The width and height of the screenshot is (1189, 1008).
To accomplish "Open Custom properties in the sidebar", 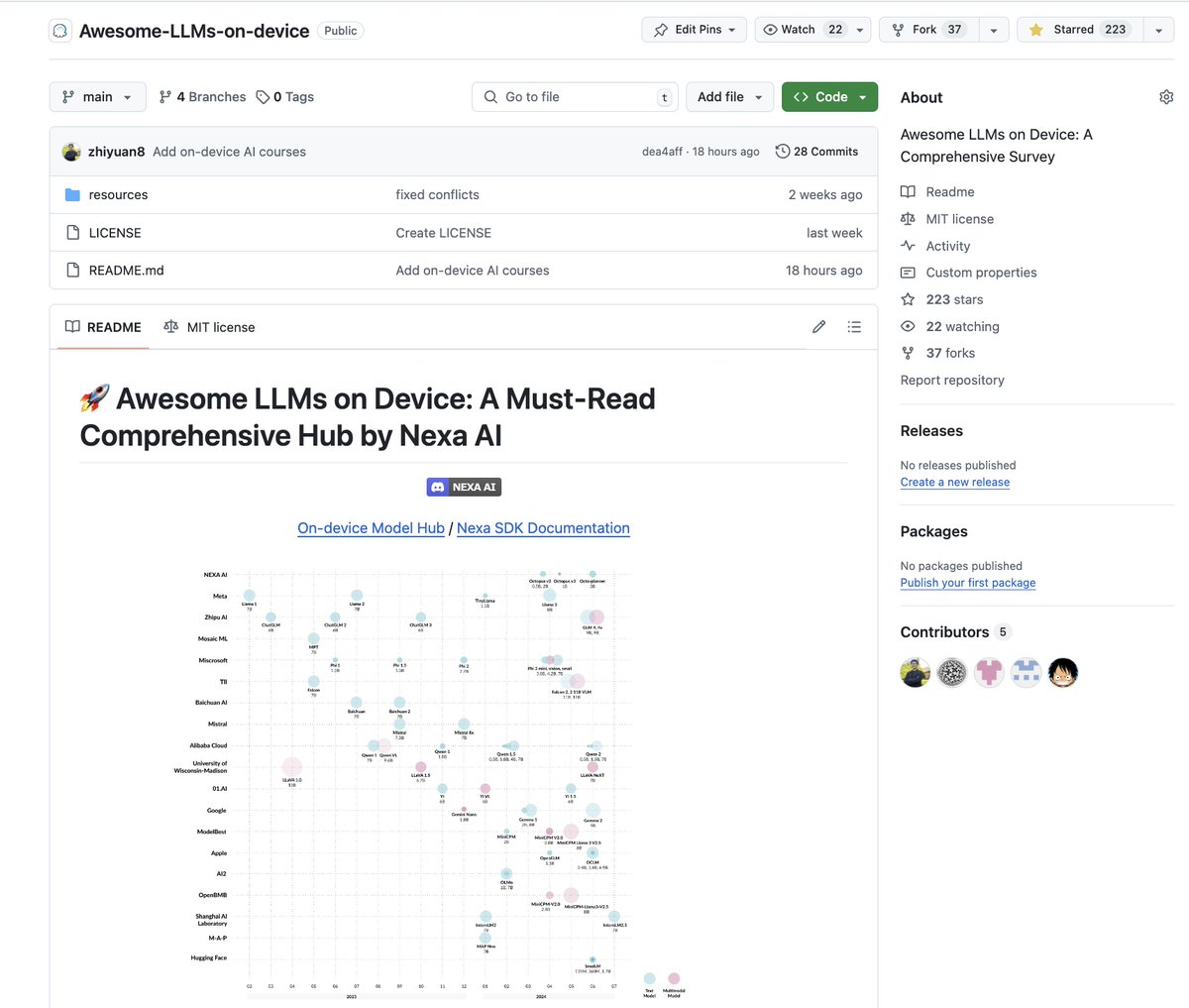I will click(969, 273).
